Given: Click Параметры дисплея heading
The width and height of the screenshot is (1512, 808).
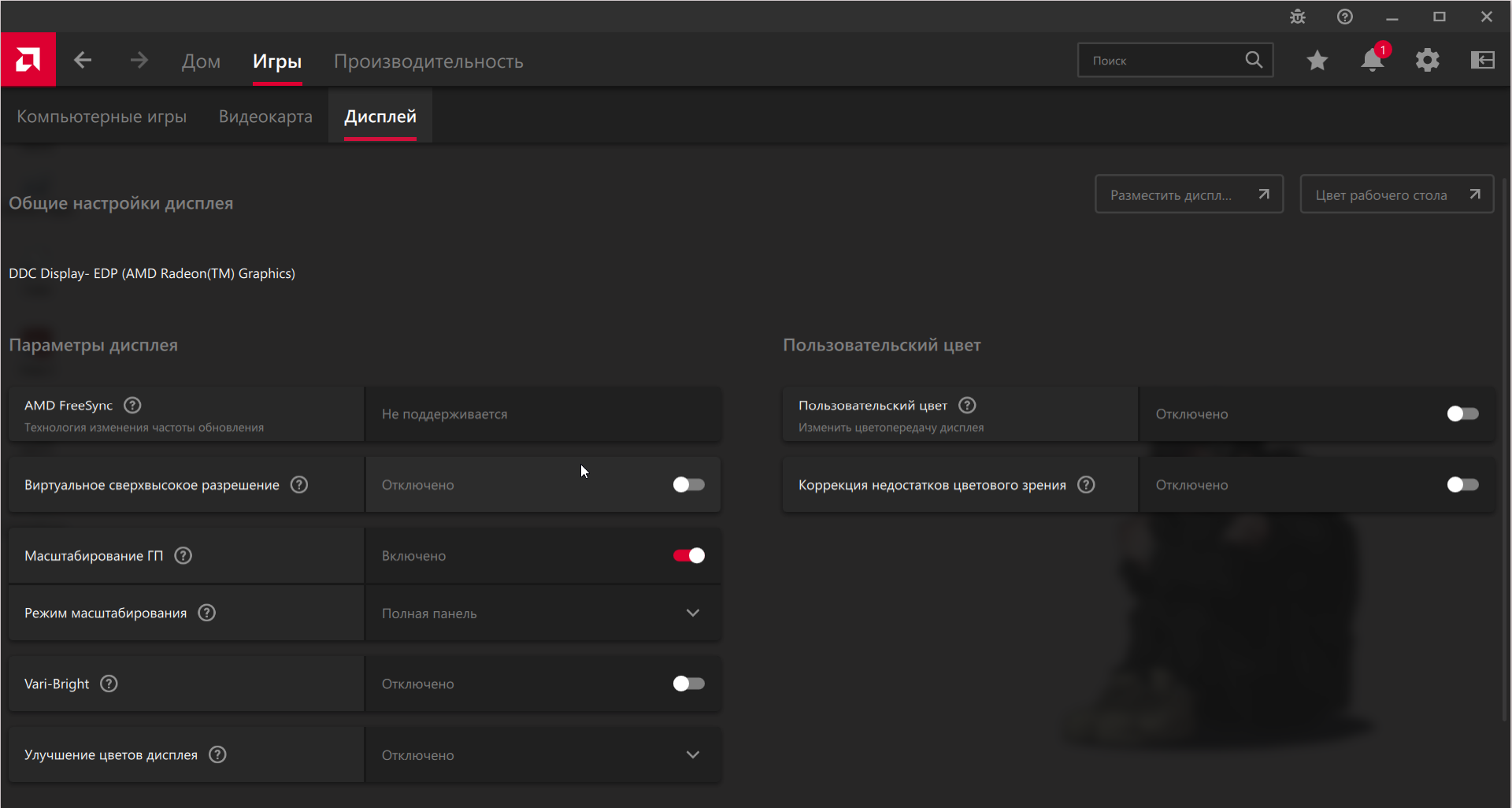Looking at the screenshot, I should click(x=93, y=345).
